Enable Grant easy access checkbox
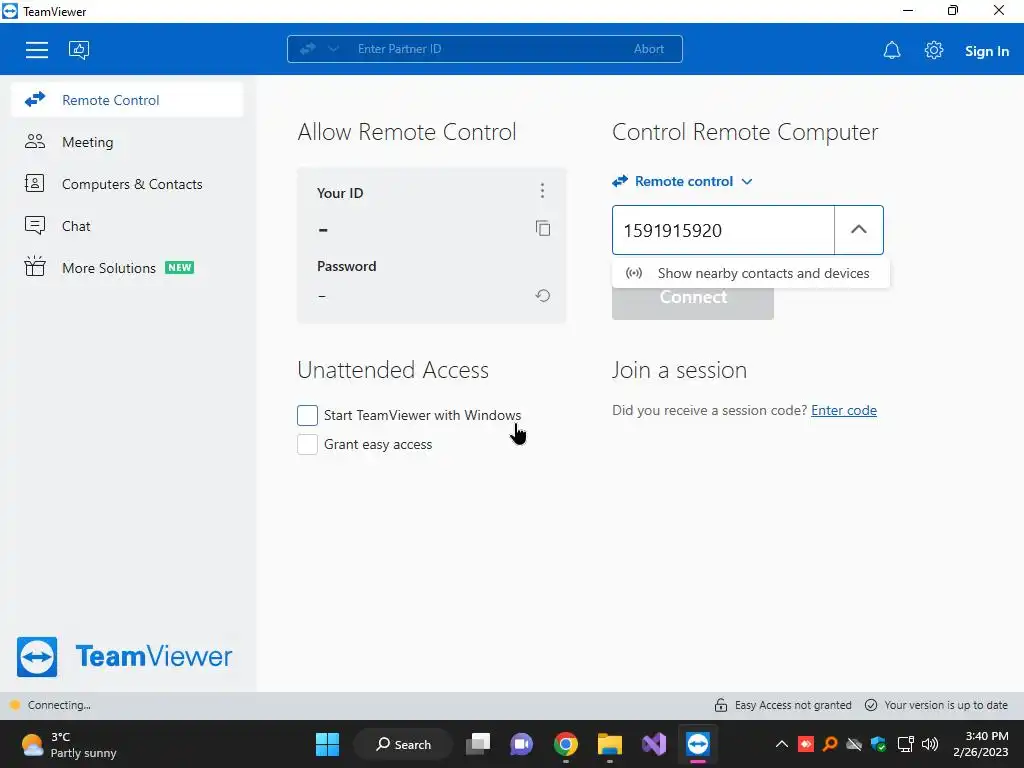Image resolution: width=1024 pixels, height=768 pixels. click(x=307, y=444)
